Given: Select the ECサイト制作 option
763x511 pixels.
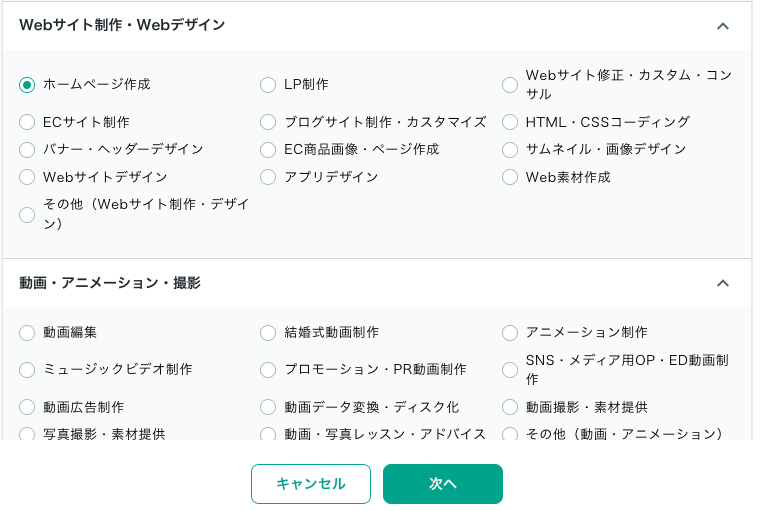Looking at the screenshot, I should click(27, 122).
